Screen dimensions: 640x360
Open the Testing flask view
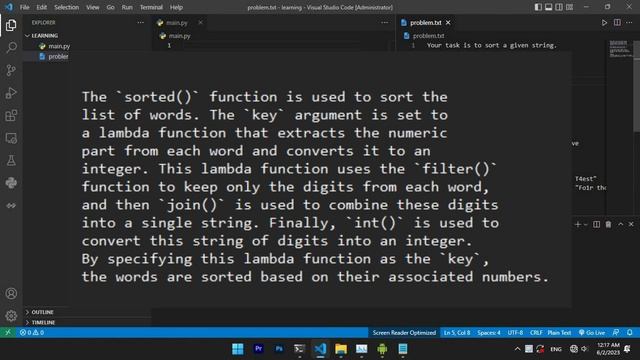tap(11, 160)
